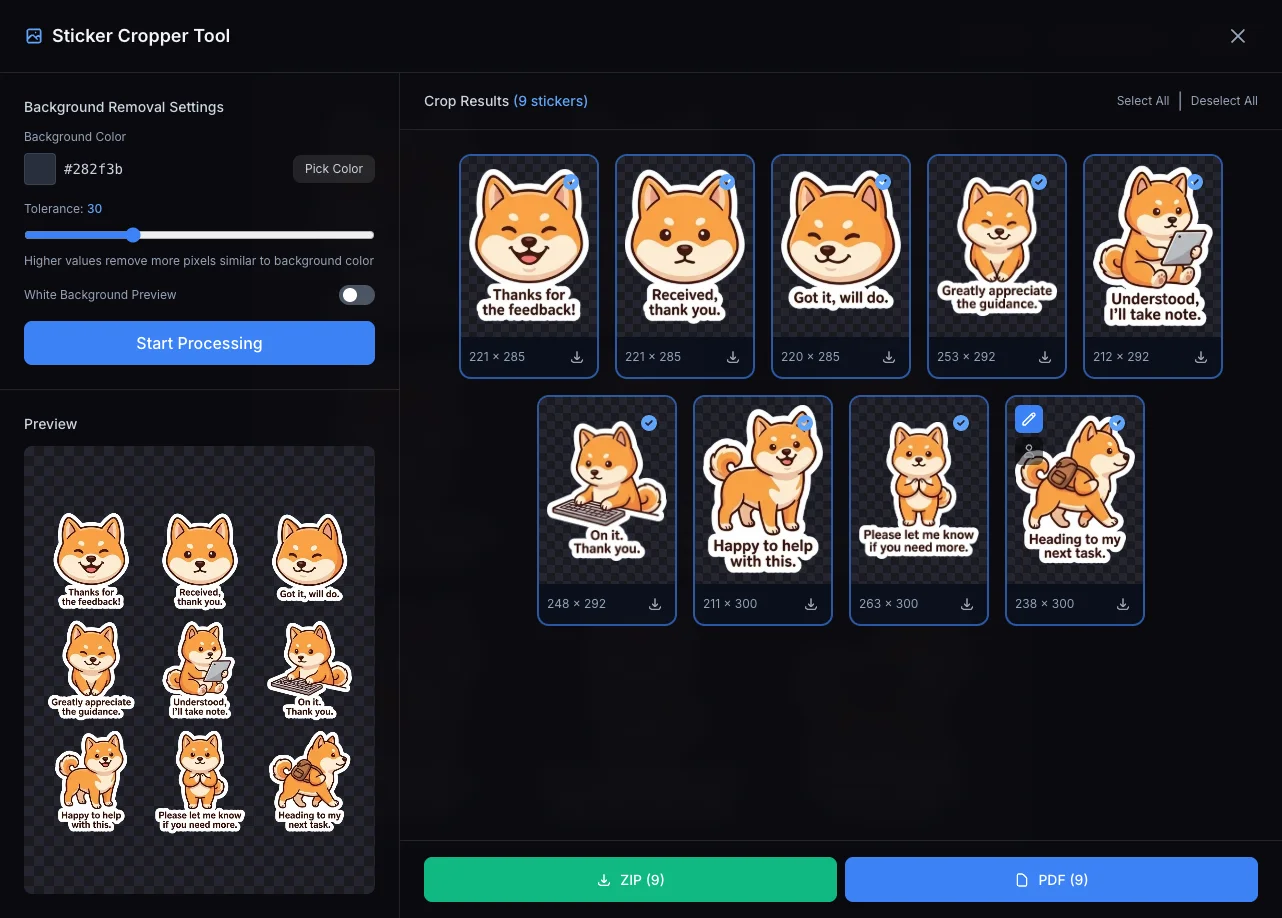Click the Start Processing button
1282x918 pixels.
click(199, 343)
